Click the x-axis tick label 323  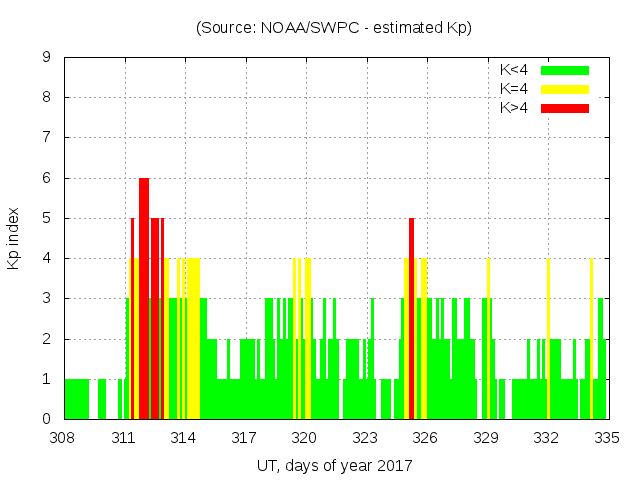coord(365,438)
